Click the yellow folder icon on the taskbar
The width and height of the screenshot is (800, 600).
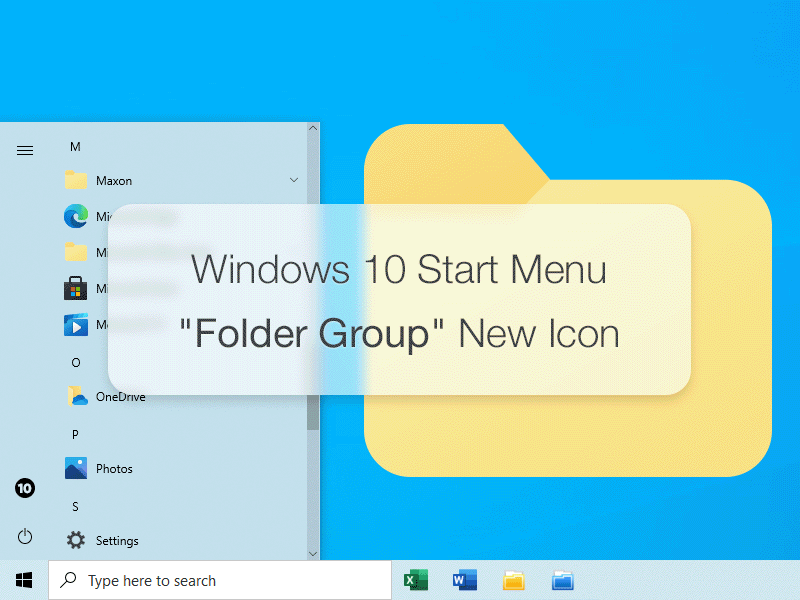513,580
